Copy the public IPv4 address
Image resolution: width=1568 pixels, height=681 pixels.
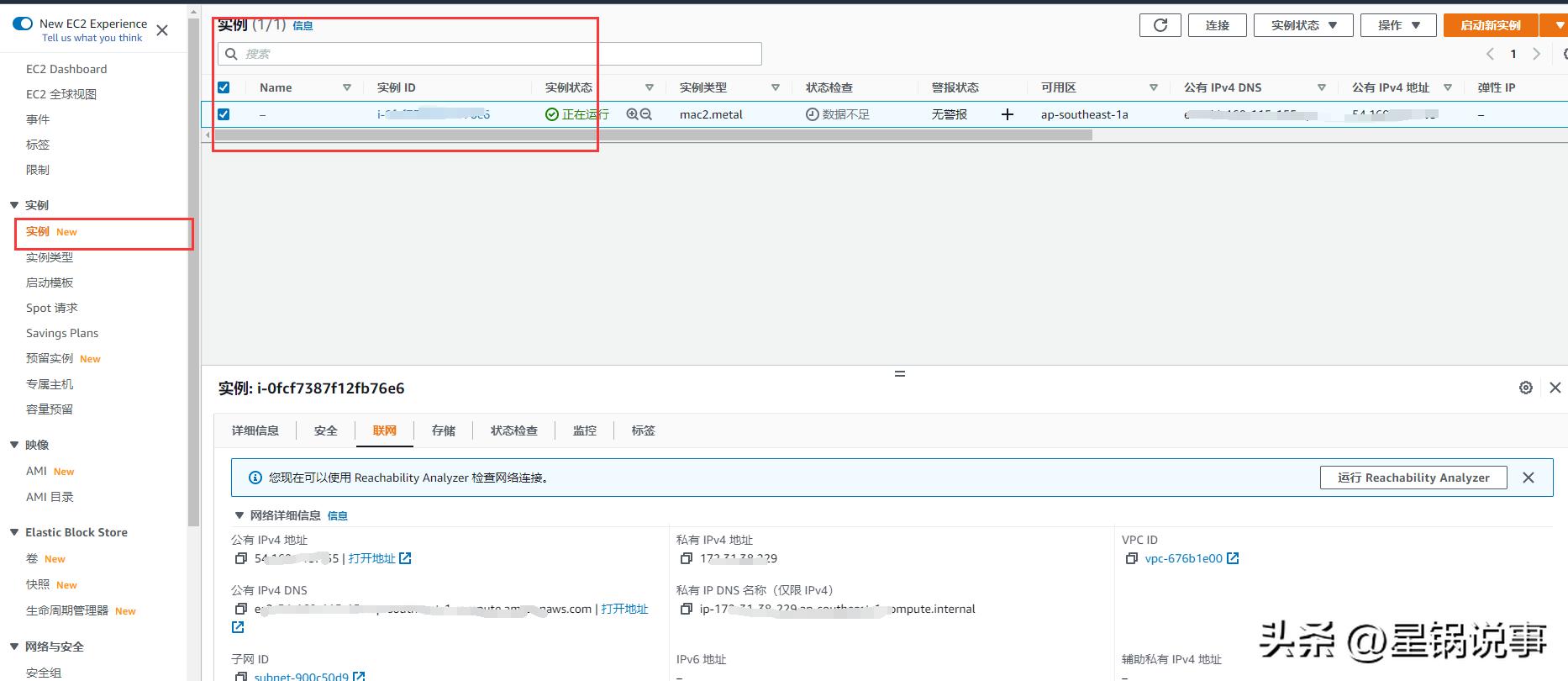(x=241, y=558)
